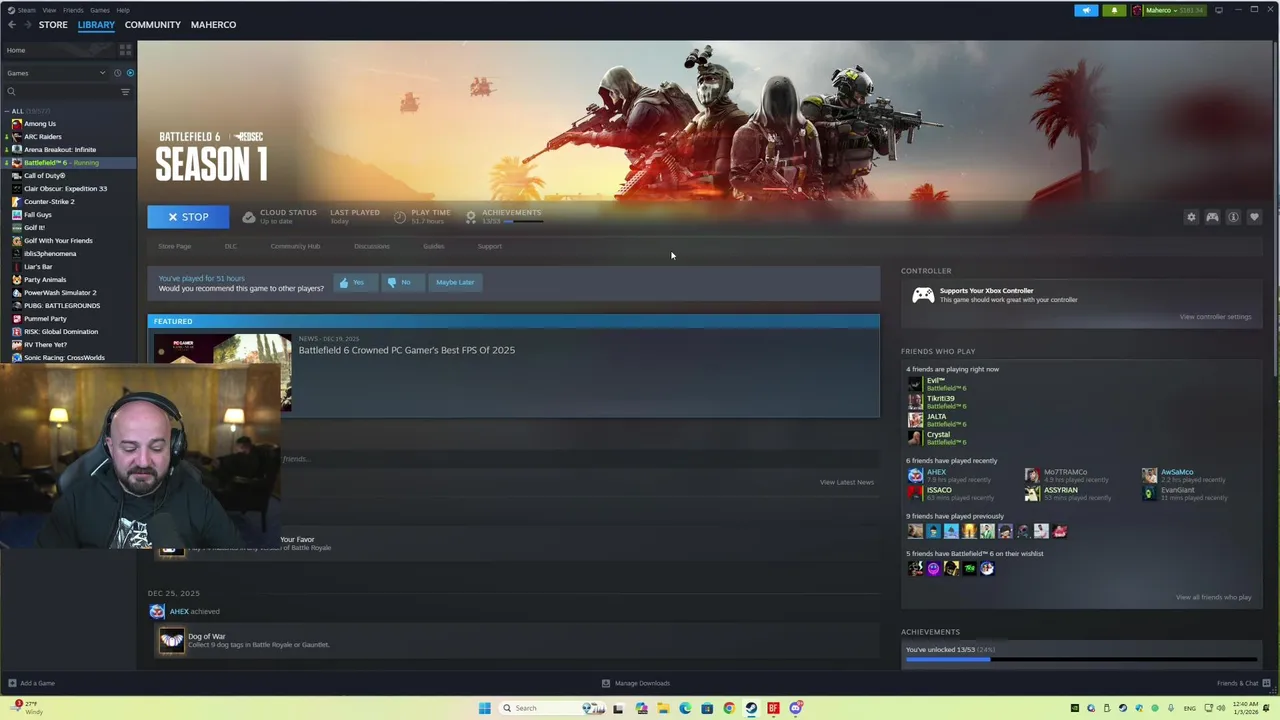The image size is (1280, 720).
Task: Open the DLC link
Action: point(231,246)
